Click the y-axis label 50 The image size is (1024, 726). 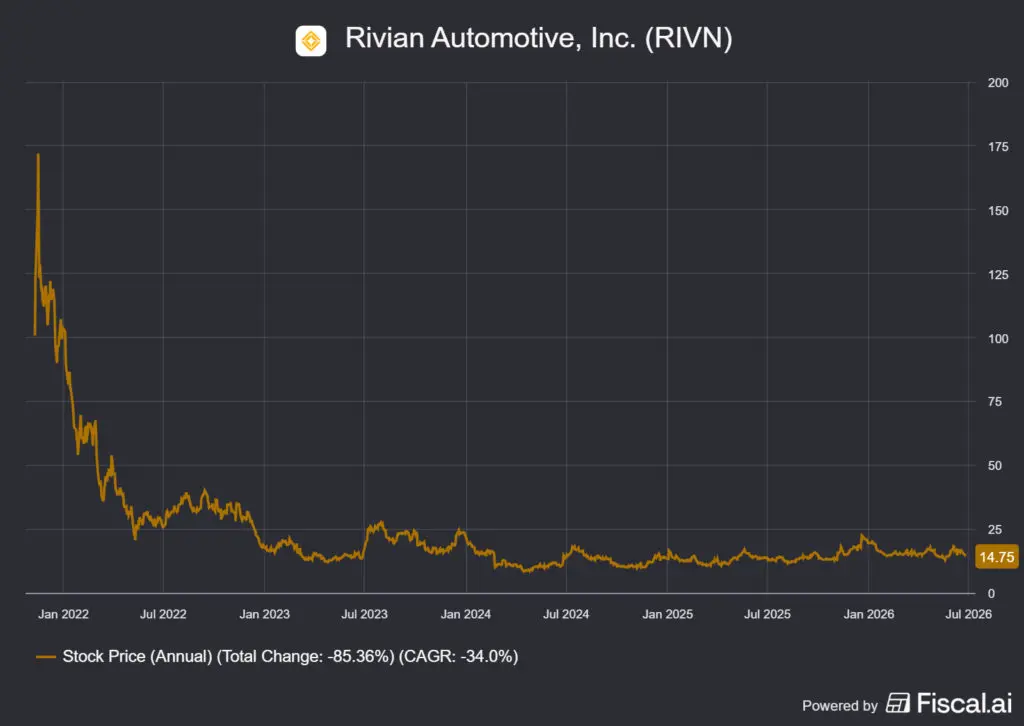point(995,466)
